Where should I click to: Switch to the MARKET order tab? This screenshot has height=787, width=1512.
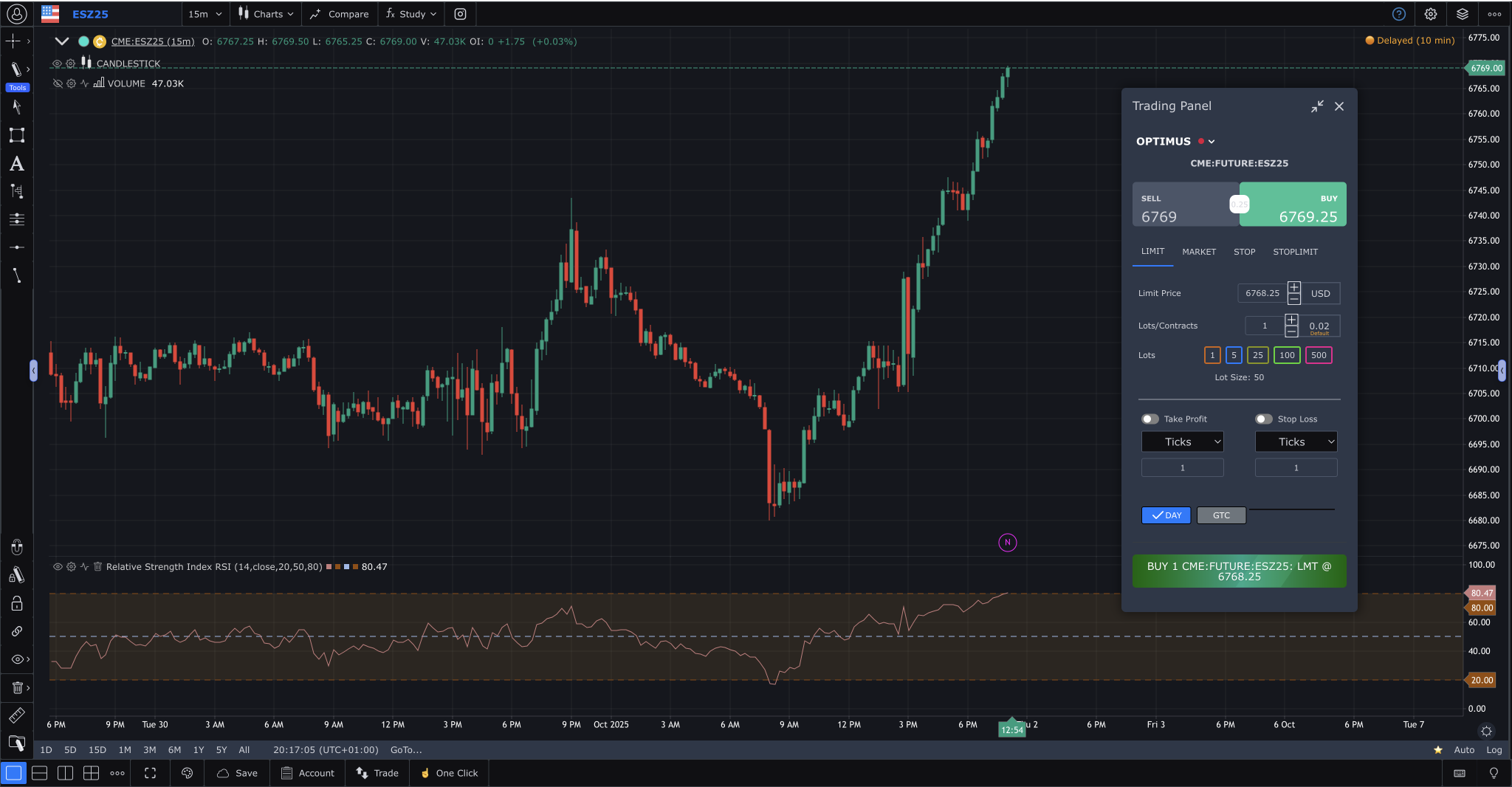pos(1198,252)
